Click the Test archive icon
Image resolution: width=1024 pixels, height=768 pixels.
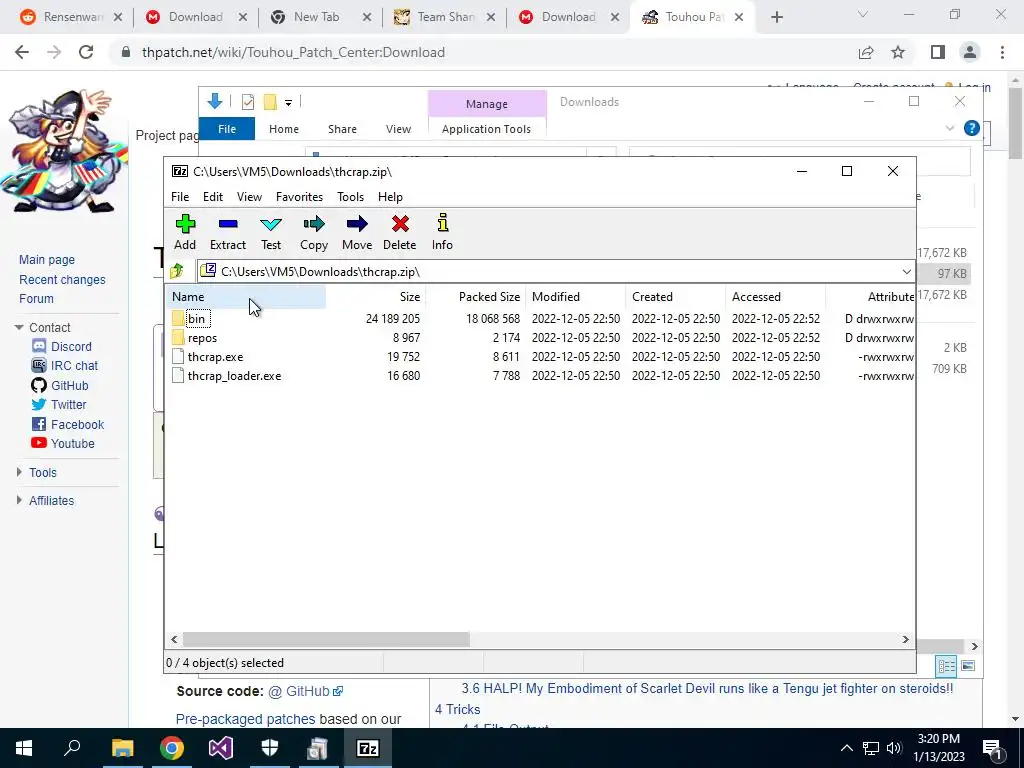point(270,232)
